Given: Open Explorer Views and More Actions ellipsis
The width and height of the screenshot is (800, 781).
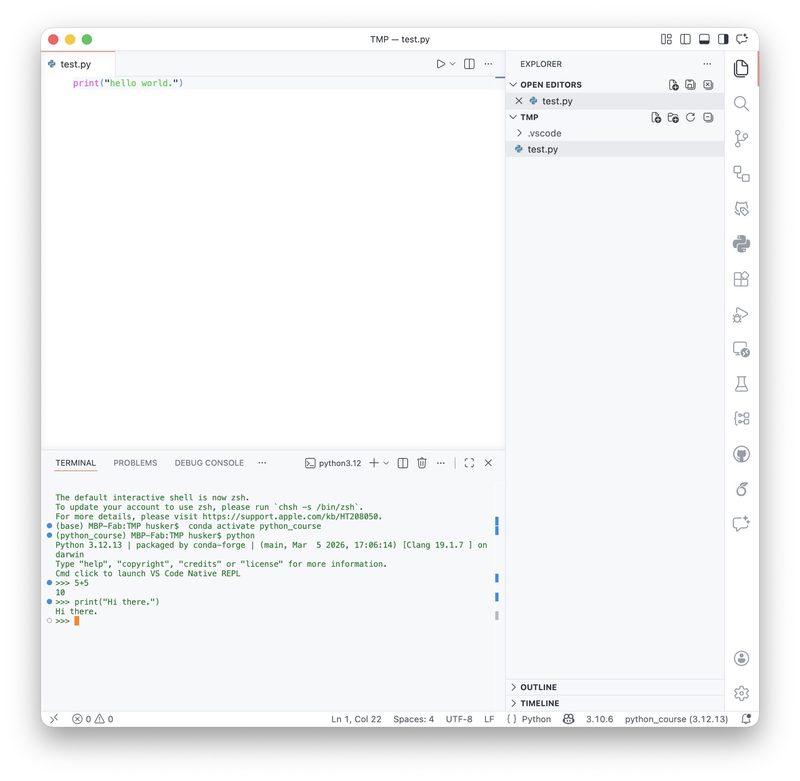Looking at the screenshot, I should 707,64.
